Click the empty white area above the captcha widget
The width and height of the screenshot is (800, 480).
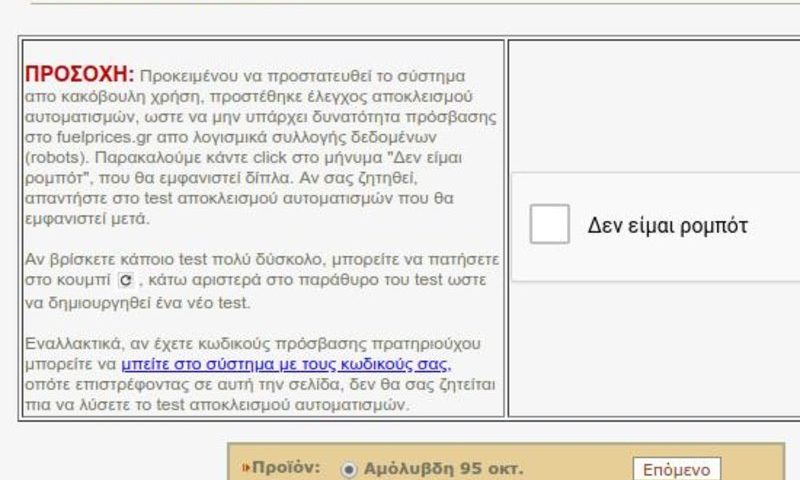tap(654, 106)
